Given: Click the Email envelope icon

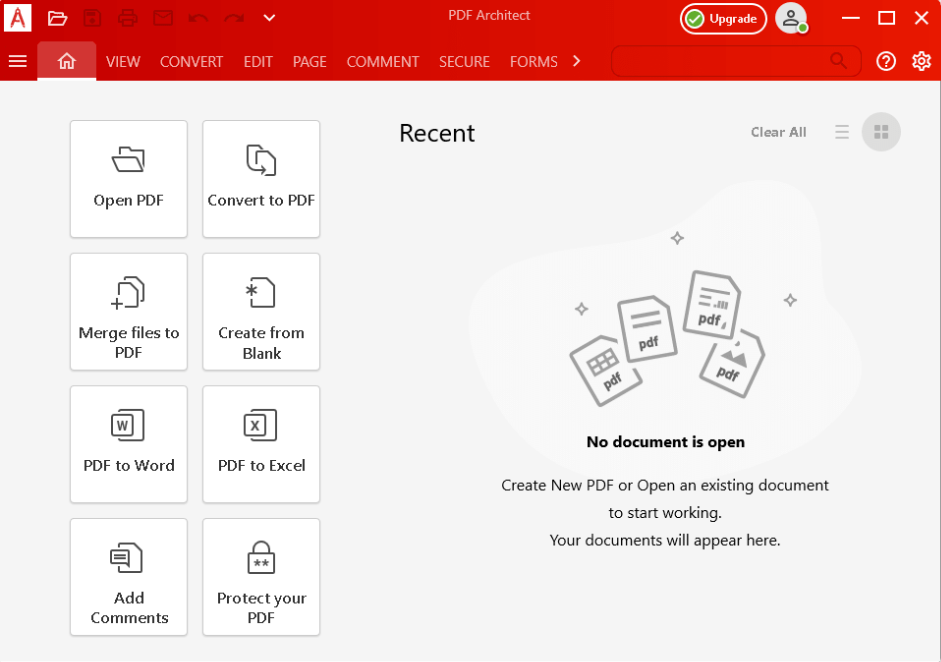Looking at the screenshot, I should [163, 18].
